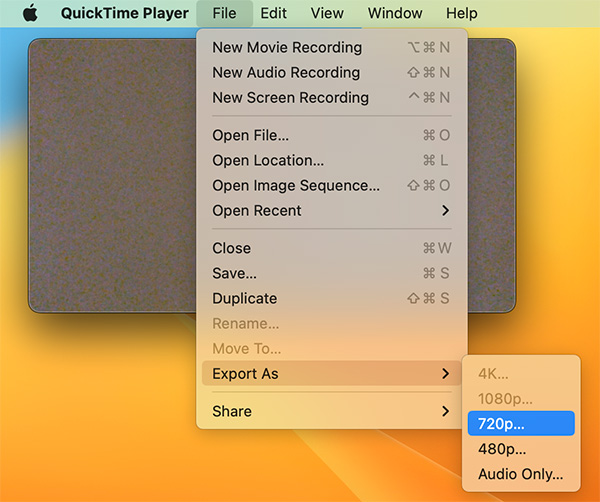Start a New Screen Recording
This screenshot has height=502, width=600.
331,98
